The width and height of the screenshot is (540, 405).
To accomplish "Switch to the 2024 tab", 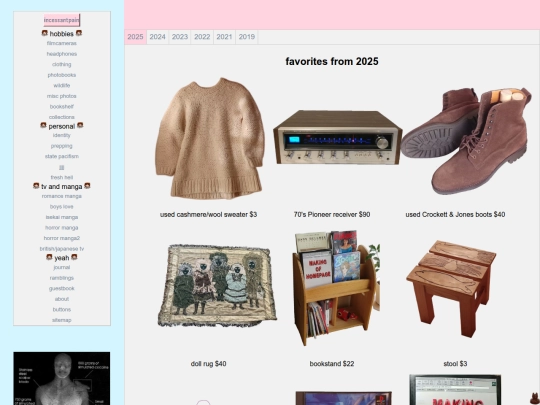I will tap(158, 37).
